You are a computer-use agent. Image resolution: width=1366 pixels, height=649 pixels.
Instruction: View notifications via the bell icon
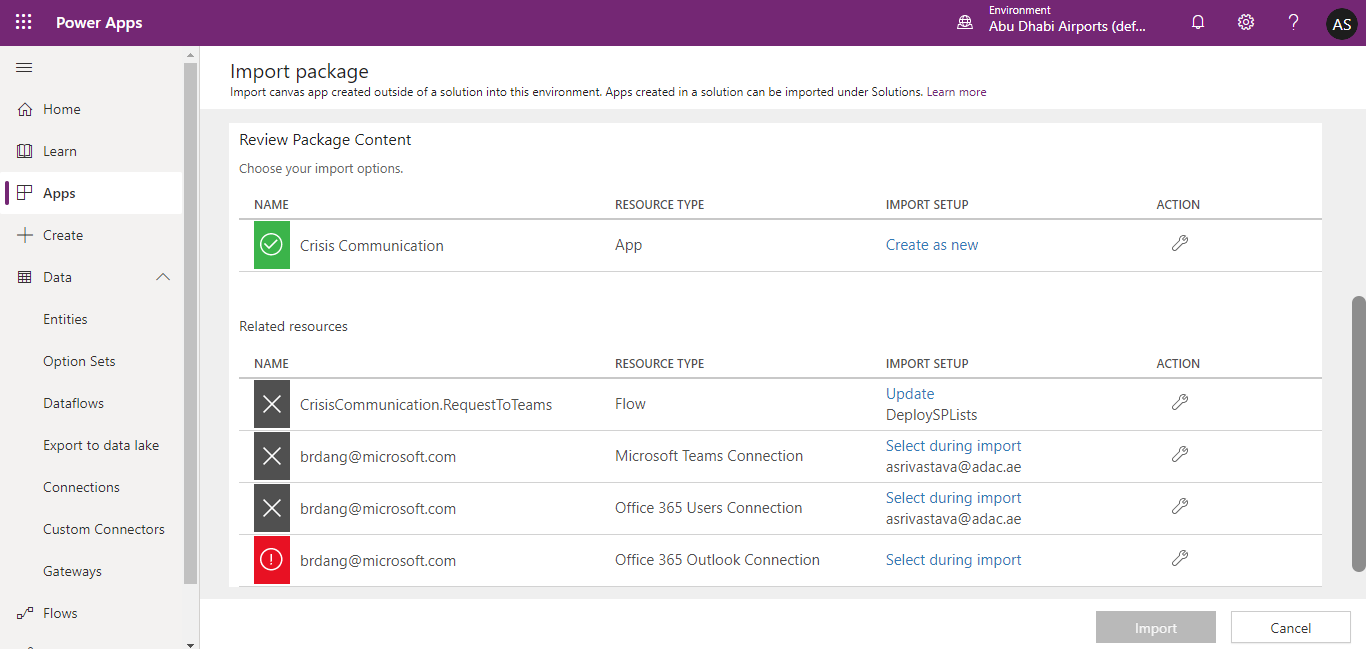coord(1197,22)
